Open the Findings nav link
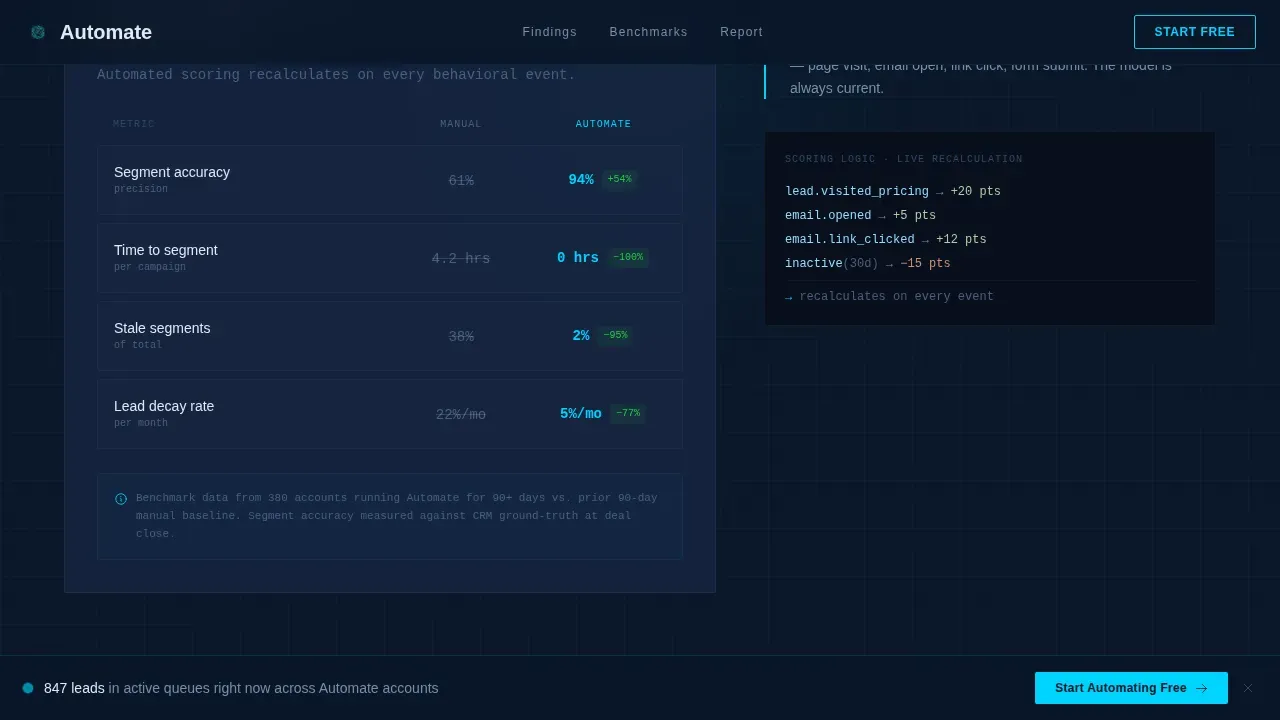Image resolution: width=1280 pixels, height=720 pixels. click(550, 32)
